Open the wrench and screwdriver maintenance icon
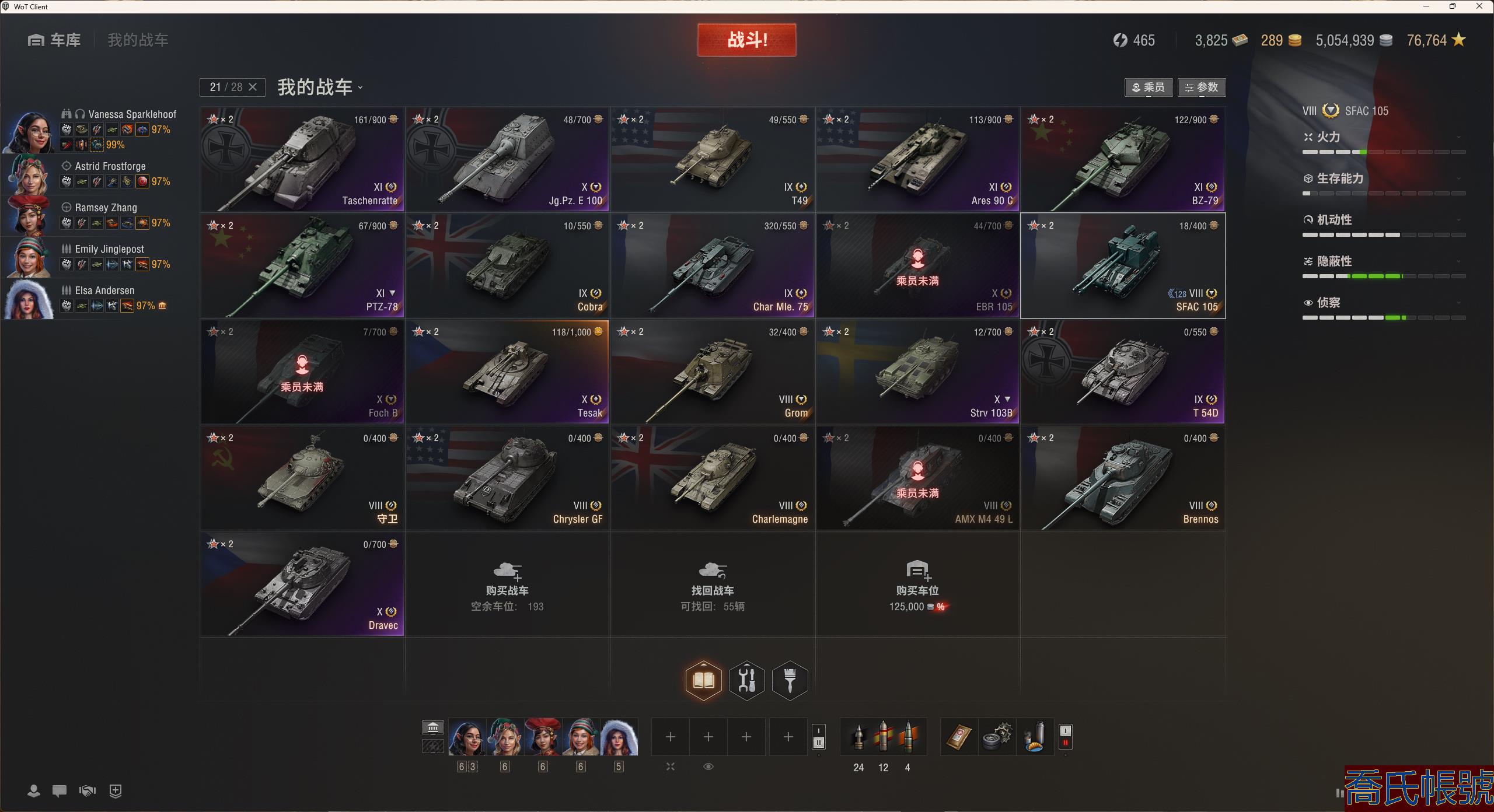The width and height of the screenshot is (1494, 812). 746,680
